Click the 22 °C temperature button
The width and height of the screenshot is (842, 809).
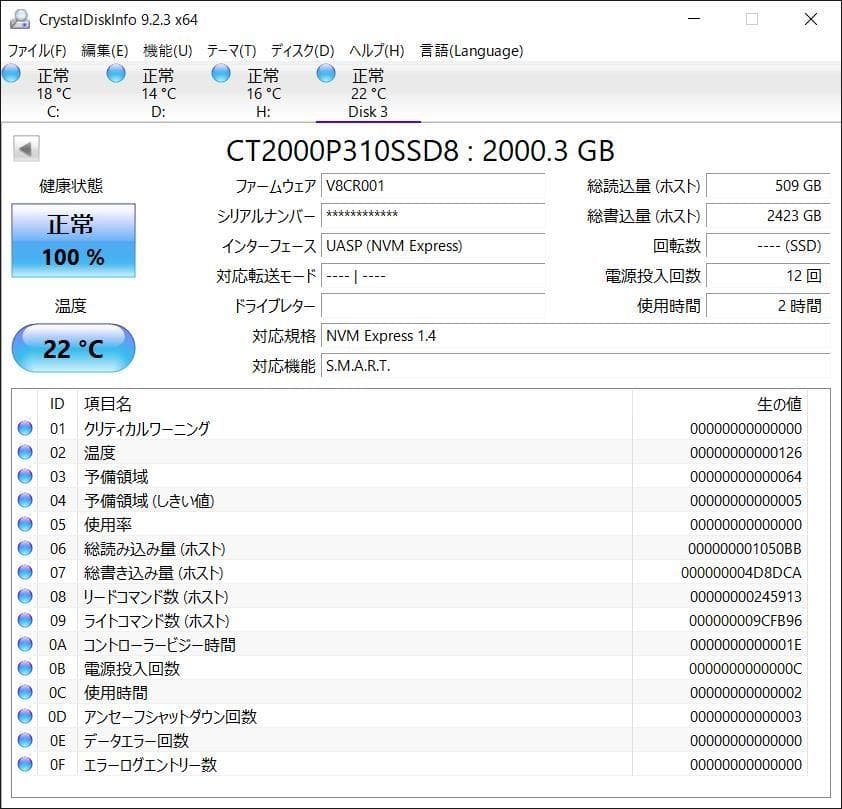click(74, 348)
